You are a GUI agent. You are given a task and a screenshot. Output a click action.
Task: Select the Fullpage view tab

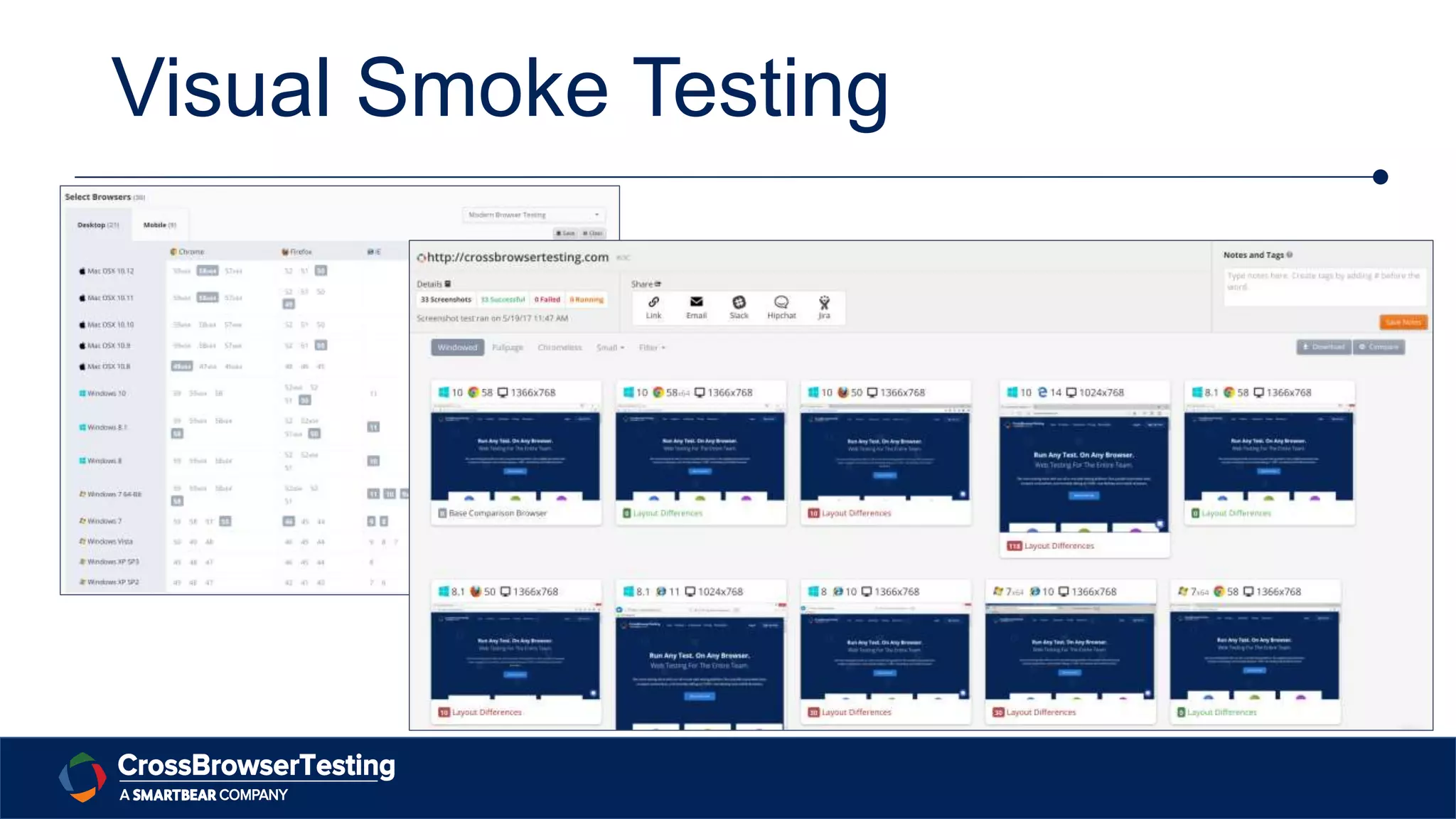click(508, 348)
